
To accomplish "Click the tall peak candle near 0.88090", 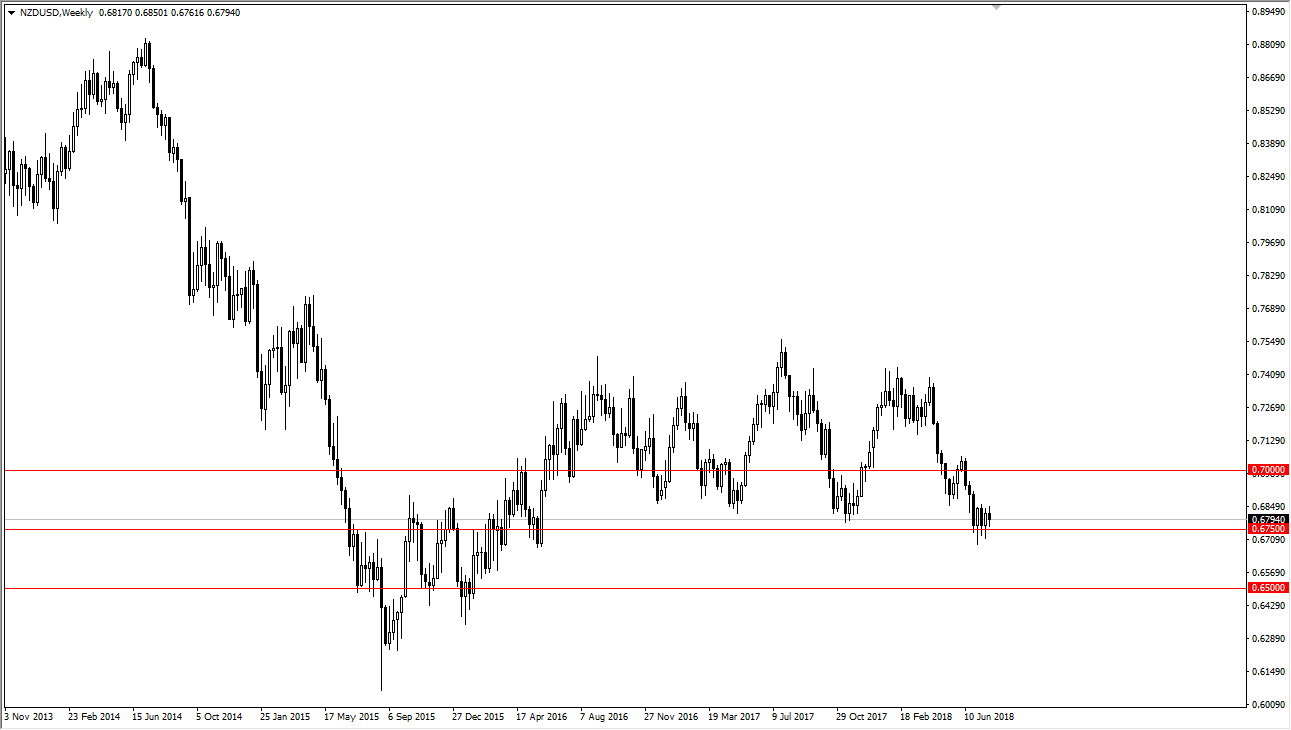I will (146, 50).
